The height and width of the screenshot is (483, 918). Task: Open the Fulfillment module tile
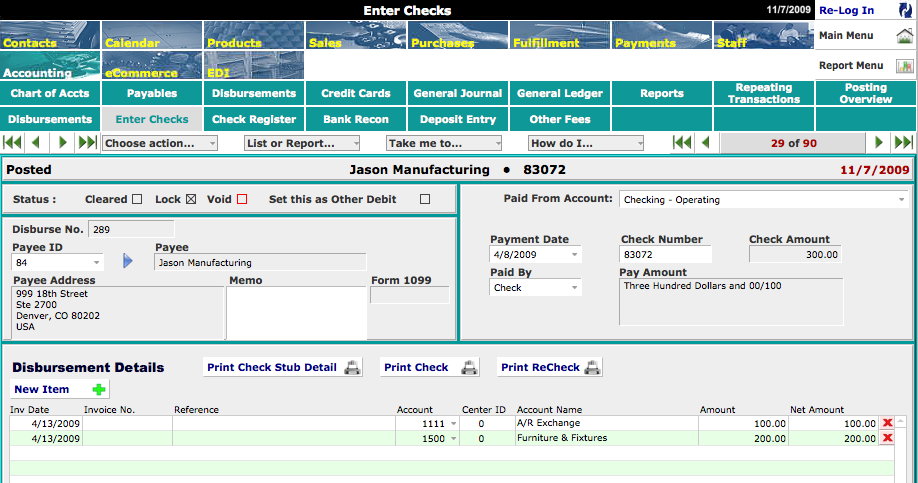[x=560, y=35]
